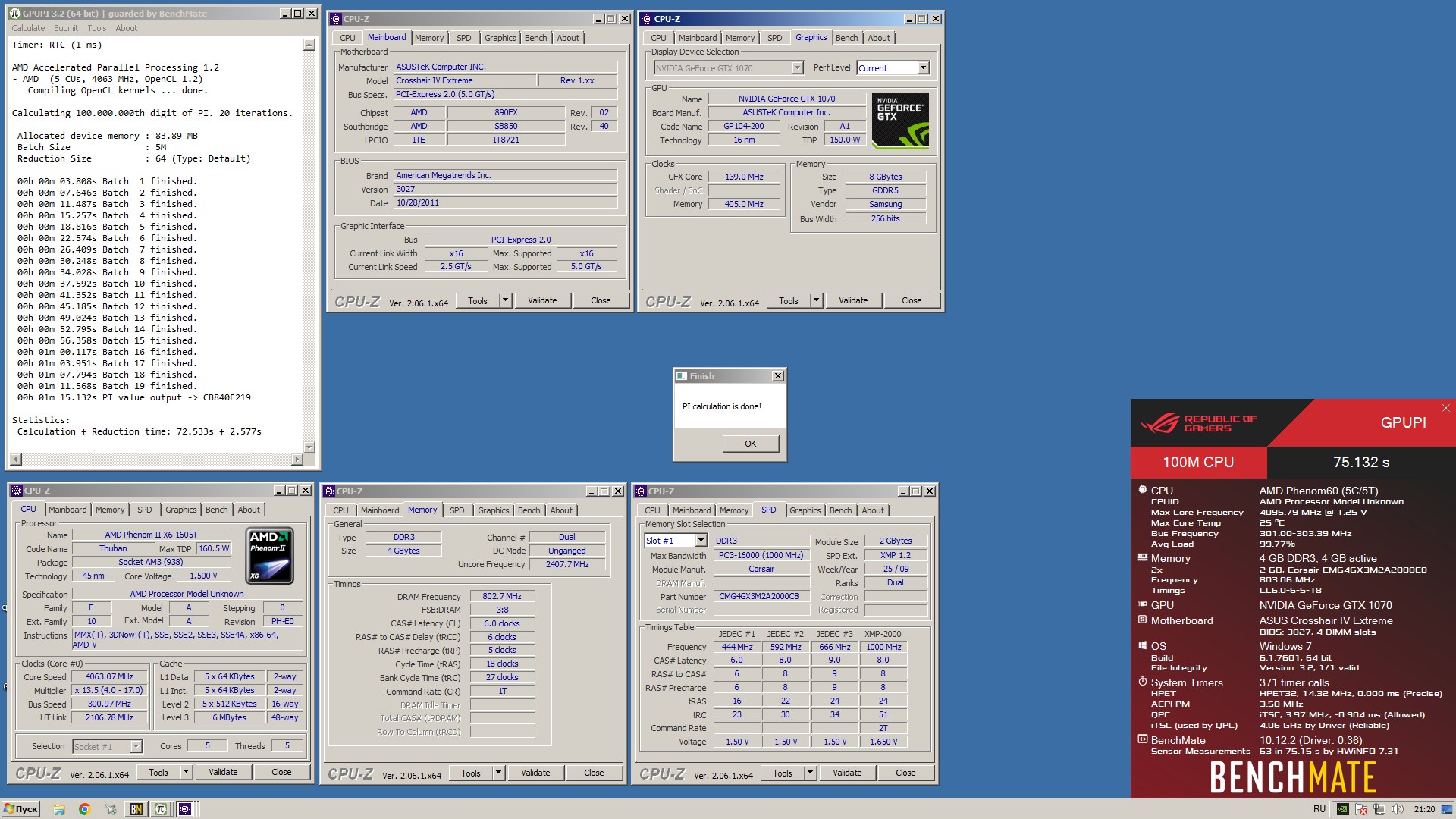Screen dimensions: 1456x819
Task: Open the Tools menu in GPUPI
Action: (97, 28)
